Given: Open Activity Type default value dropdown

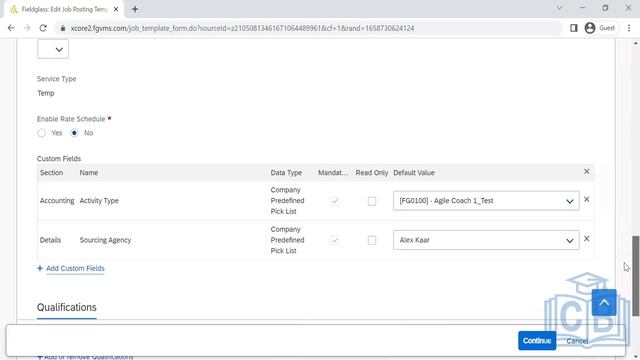Looking at the screenshot, I should pyautogui.click(x=486, y=201).
